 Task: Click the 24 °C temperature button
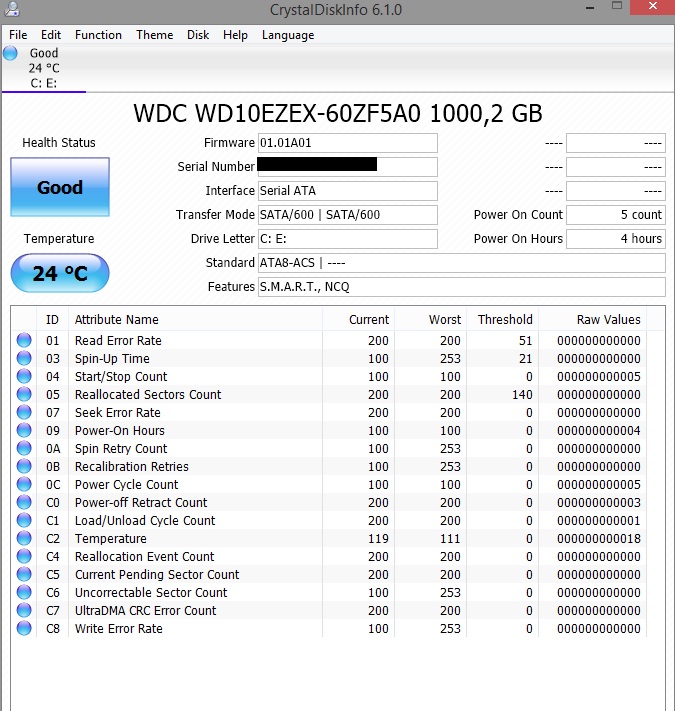60,273
